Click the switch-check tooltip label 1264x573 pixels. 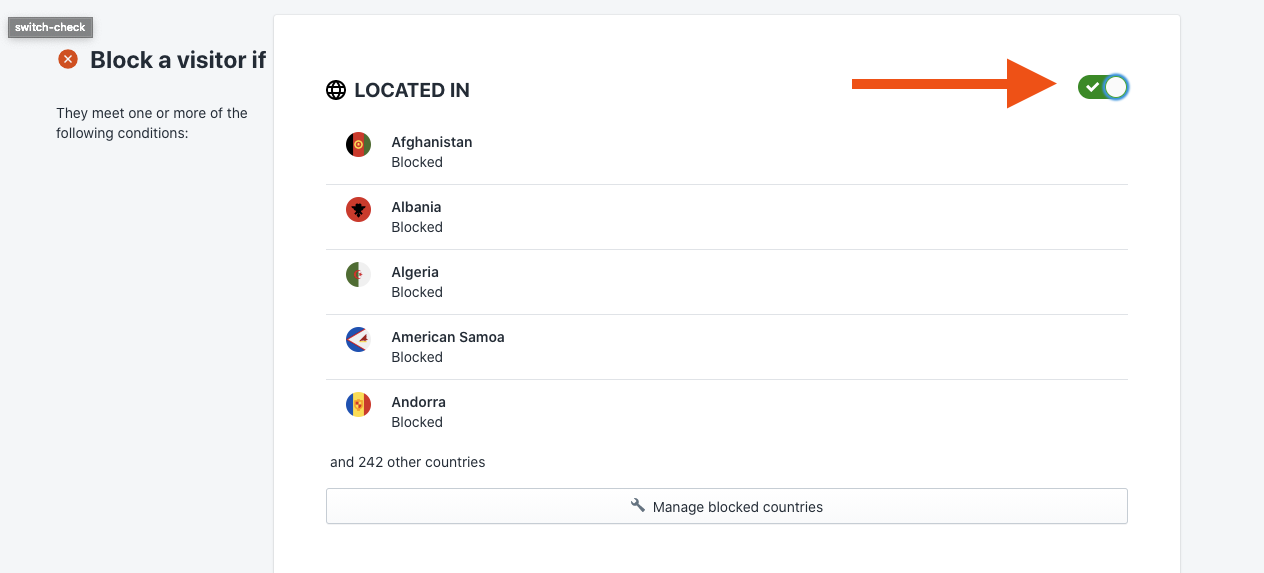click(50, 27)
